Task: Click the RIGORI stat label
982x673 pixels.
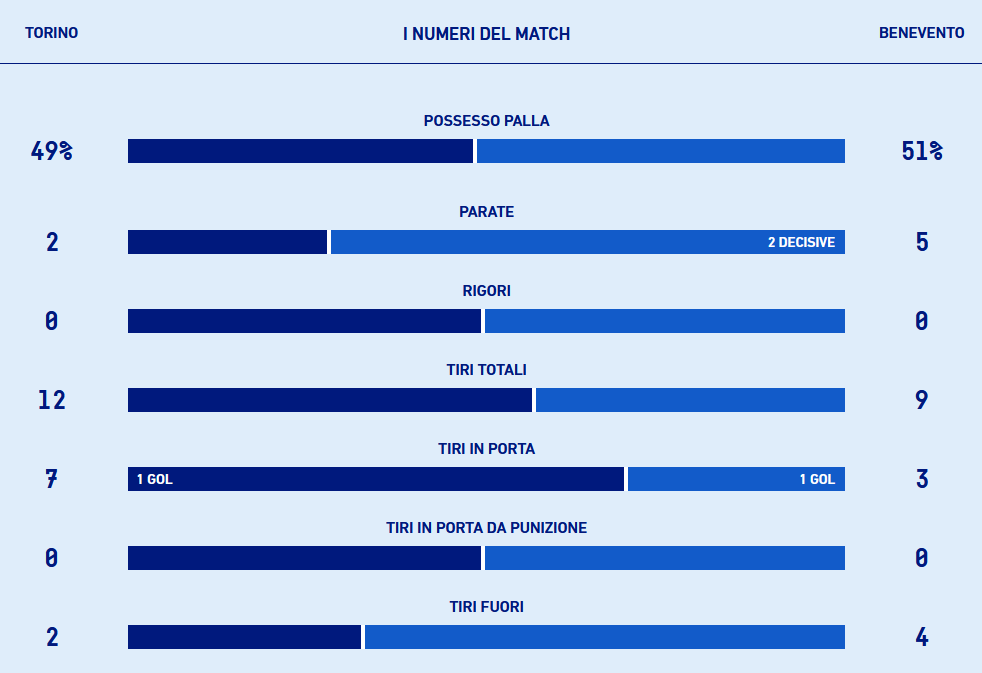Action: 486,291
